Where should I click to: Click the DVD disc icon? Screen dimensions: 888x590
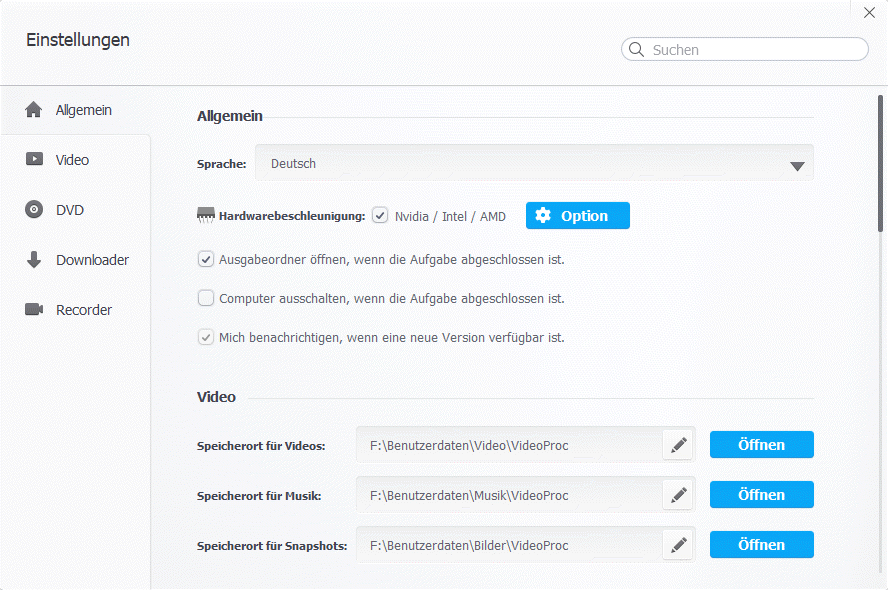pos(34,210)
